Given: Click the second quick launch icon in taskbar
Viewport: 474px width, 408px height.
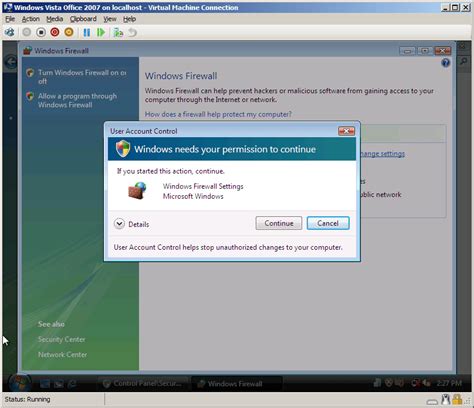Looking at the screenshot, I should tap(59, 384).
